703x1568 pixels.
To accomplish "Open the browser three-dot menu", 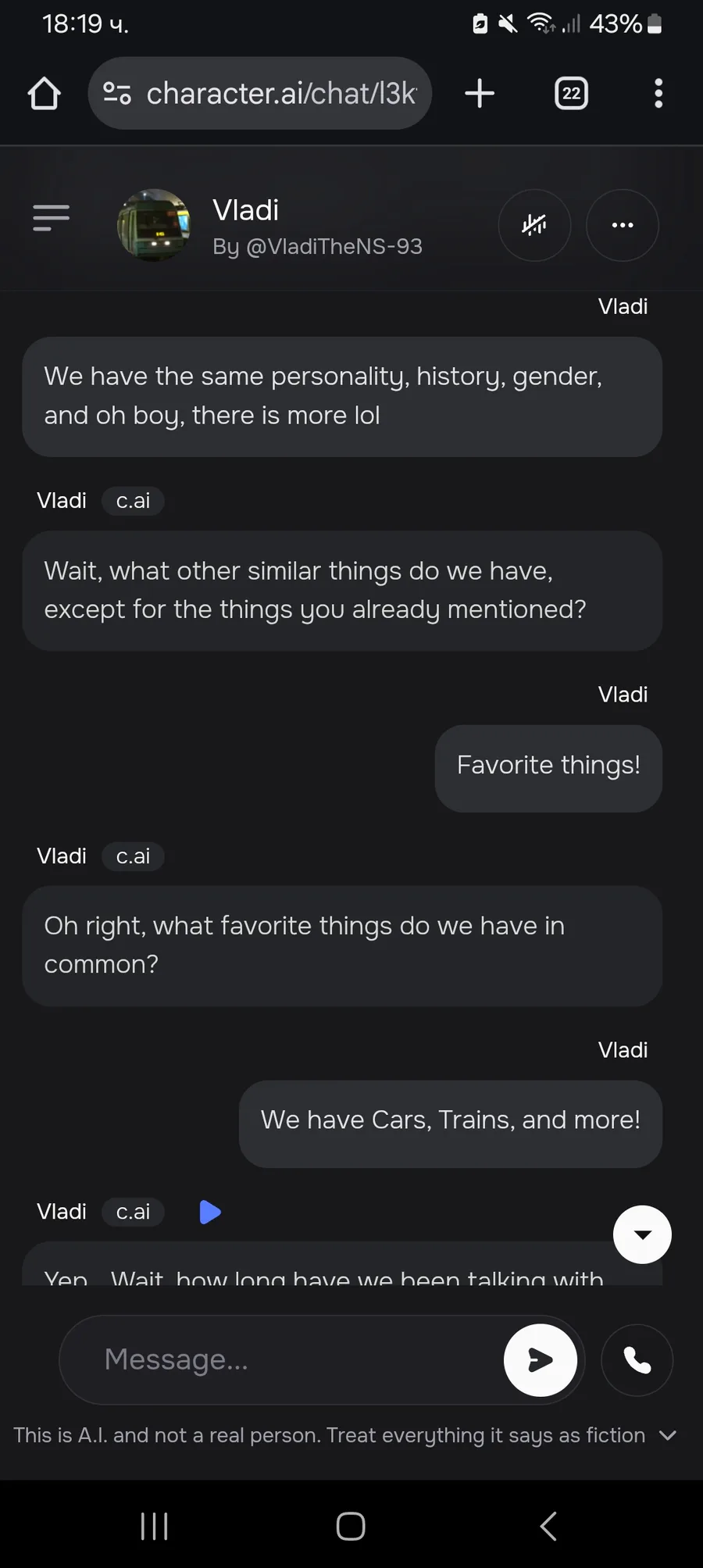I will point(658,94).
